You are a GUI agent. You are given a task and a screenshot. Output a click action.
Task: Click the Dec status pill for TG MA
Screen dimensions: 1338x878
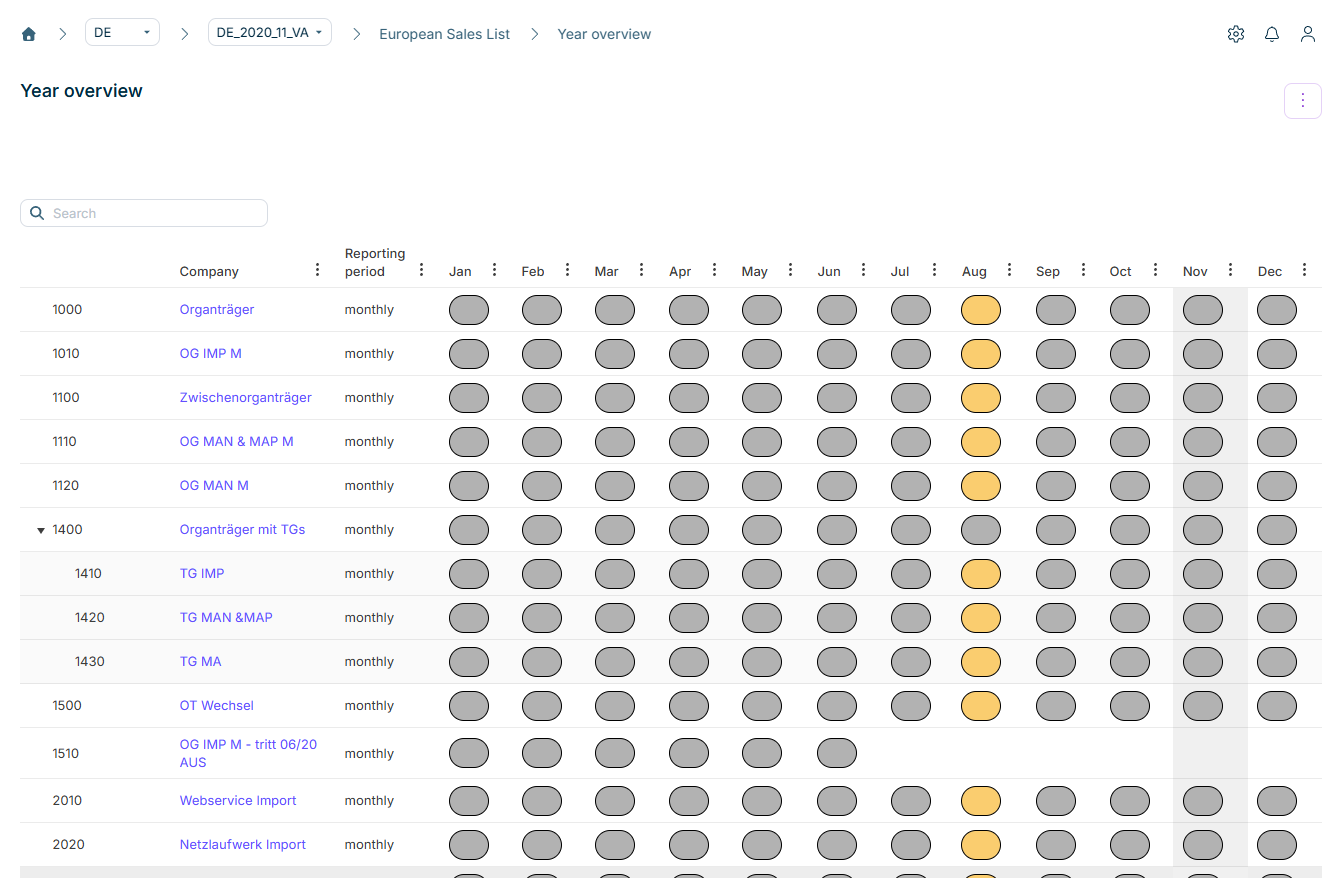[x=1277, y=662]
